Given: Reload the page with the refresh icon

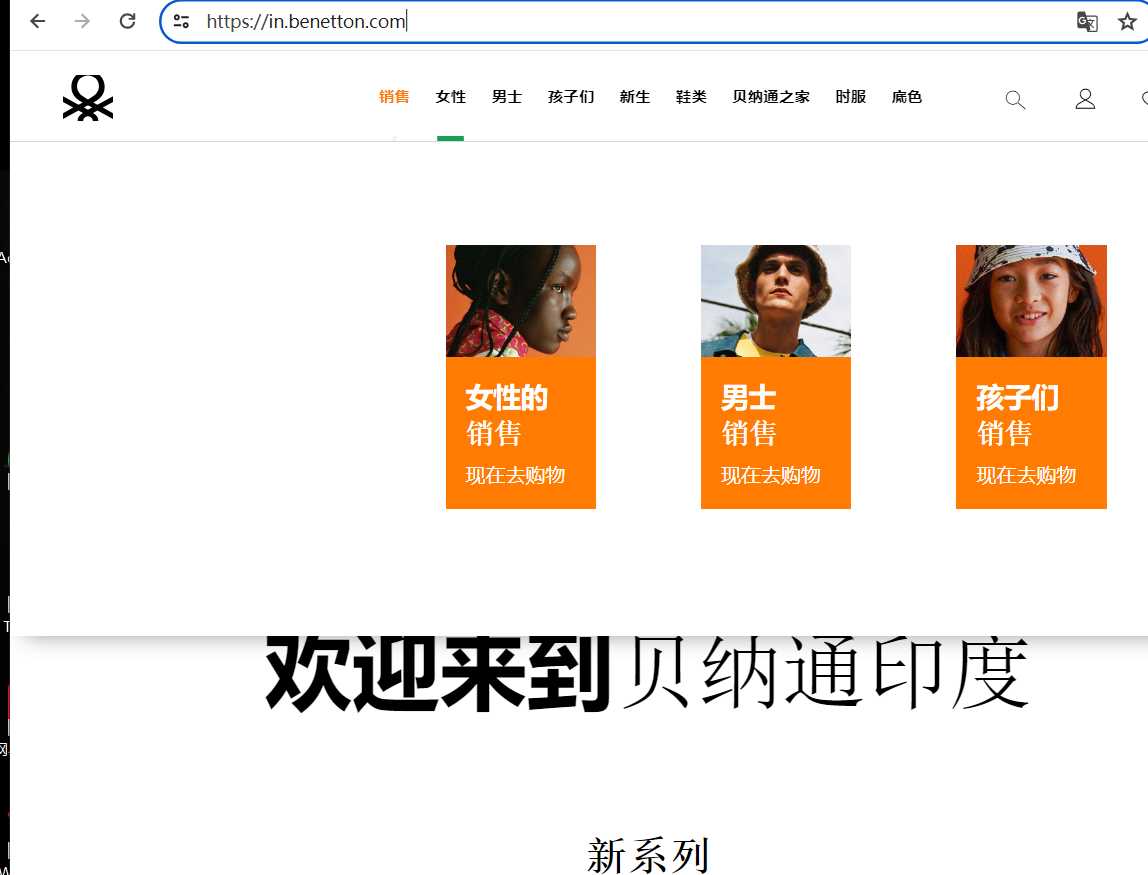Looking at the screenshot, I should pyautogui.click(x=127, y=21).
